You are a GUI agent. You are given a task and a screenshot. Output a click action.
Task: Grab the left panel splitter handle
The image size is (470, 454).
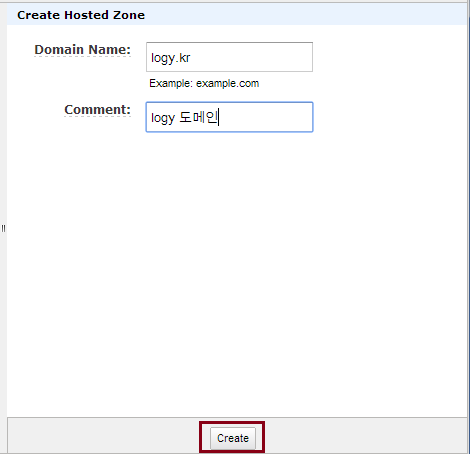[3, 228]
